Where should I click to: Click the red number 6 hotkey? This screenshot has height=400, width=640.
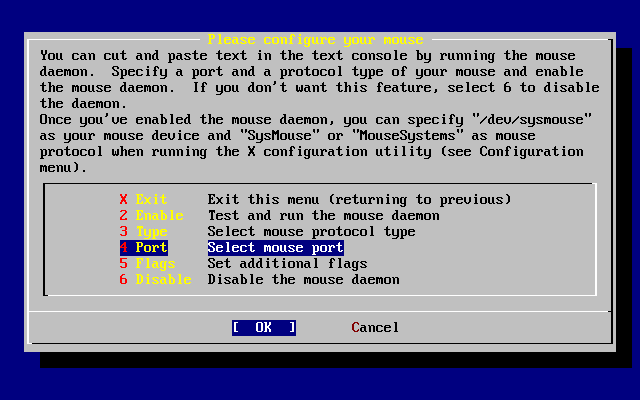coord(124,279)
